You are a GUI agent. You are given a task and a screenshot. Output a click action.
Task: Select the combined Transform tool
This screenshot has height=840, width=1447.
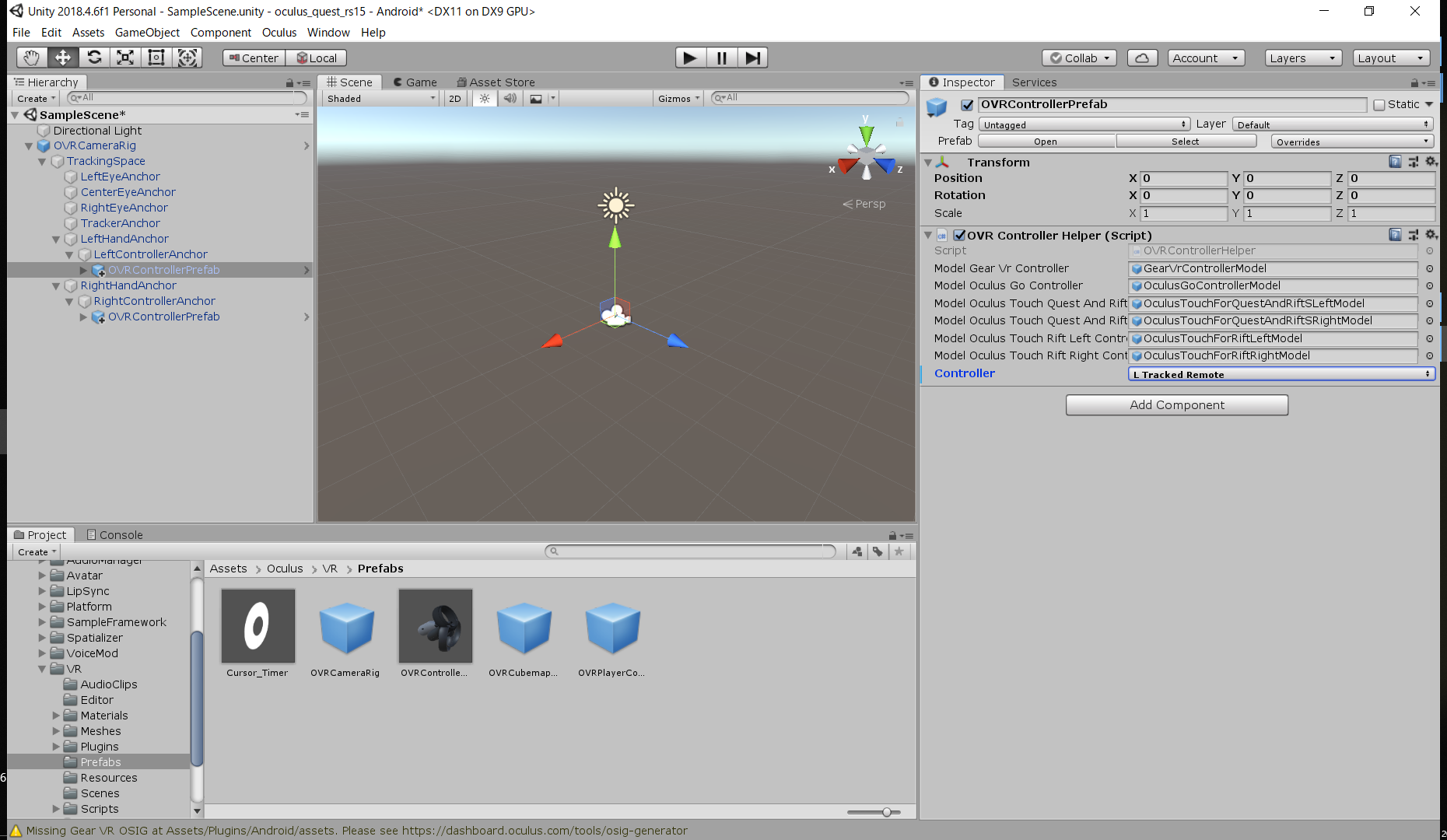point(187,58)
